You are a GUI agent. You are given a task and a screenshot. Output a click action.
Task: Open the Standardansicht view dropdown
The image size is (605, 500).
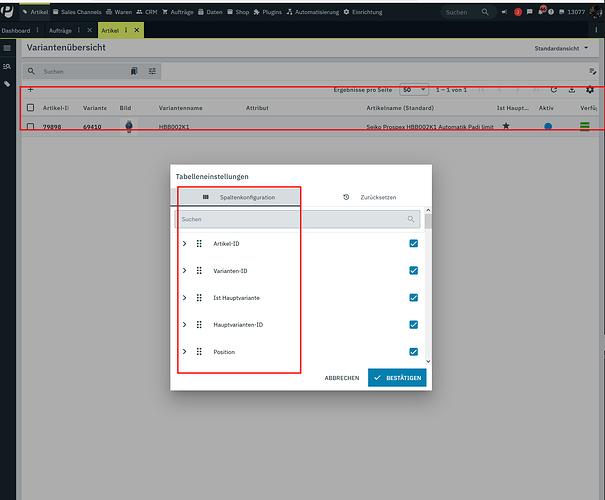(561, 48)
